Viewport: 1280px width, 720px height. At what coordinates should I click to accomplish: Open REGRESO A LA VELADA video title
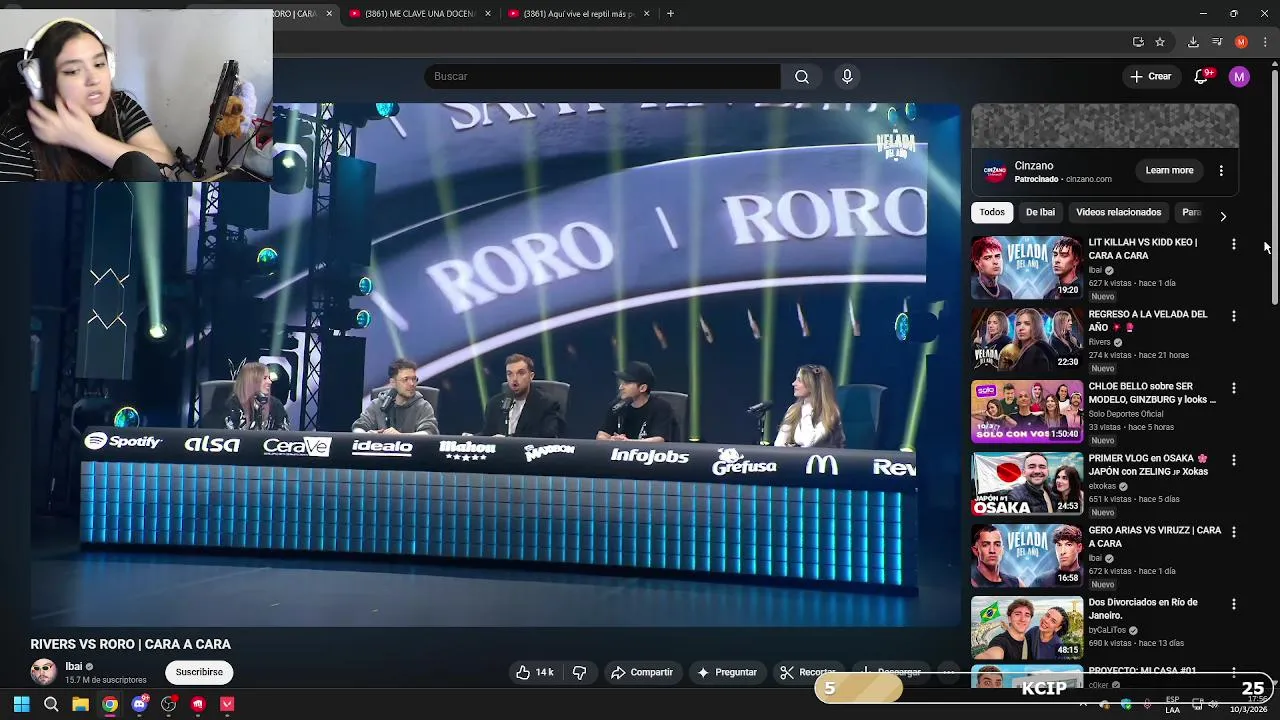[x=1148, y=321]
